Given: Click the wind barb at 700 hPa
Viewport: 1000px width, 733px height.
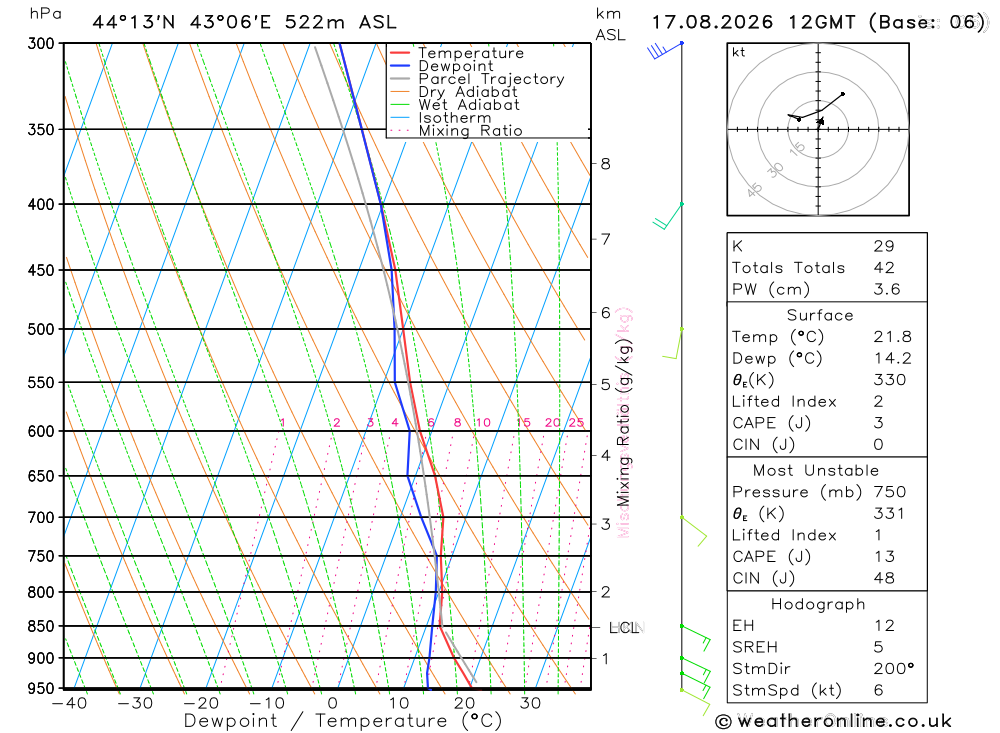Looking at the screenshot, I should (x=694, y=531).
